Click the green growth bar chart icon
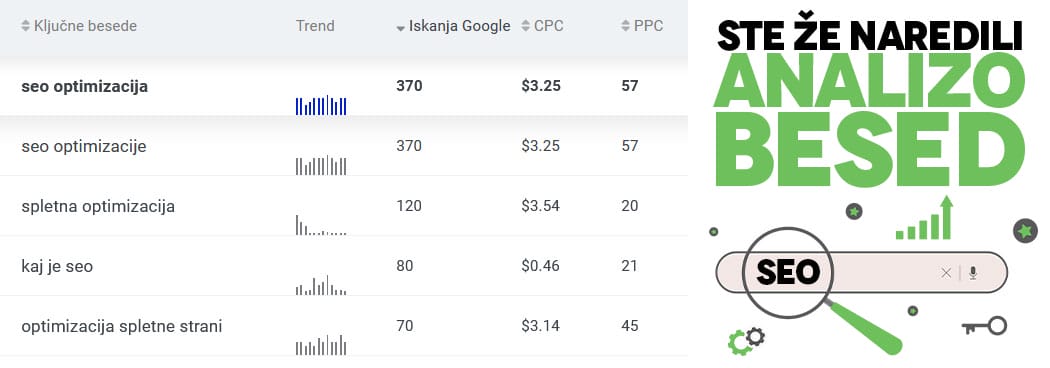This screenshot has height=368, width=1050. (x=924, y=217)
